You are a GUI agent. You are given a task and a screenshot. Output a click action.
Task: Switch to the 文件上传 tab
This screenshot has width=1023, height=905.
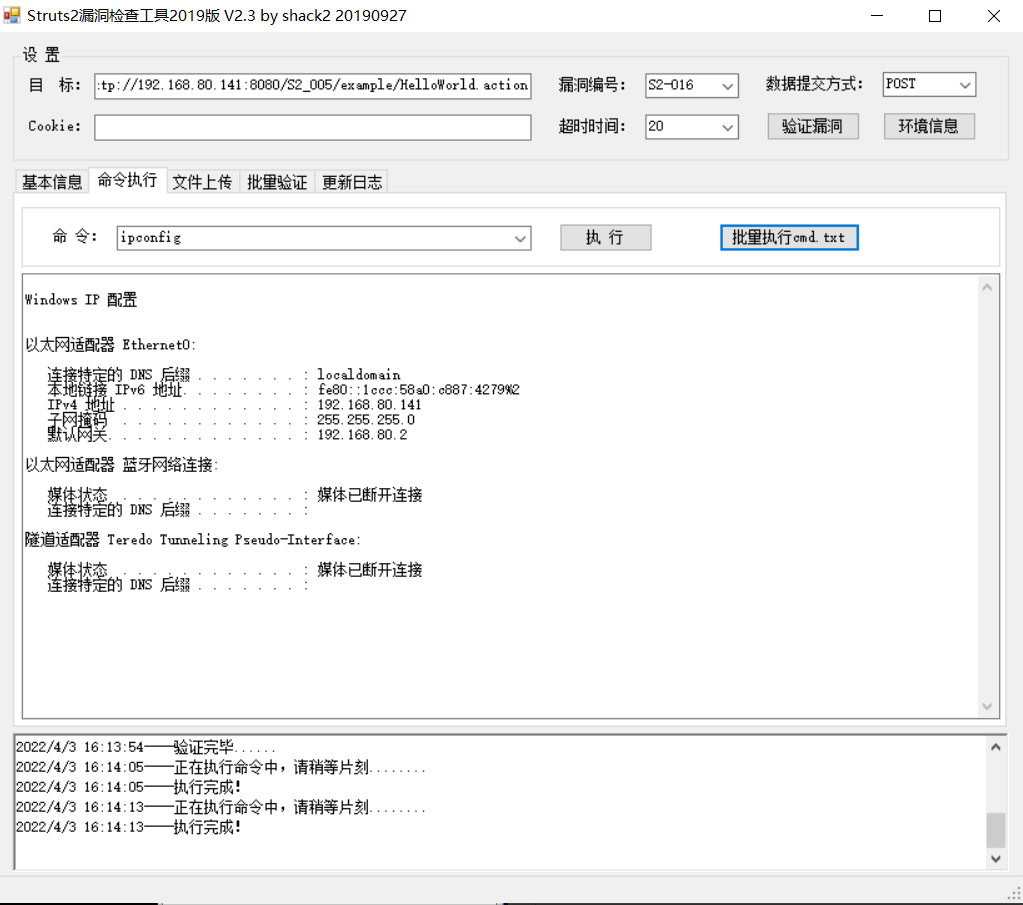pos(202,182)
